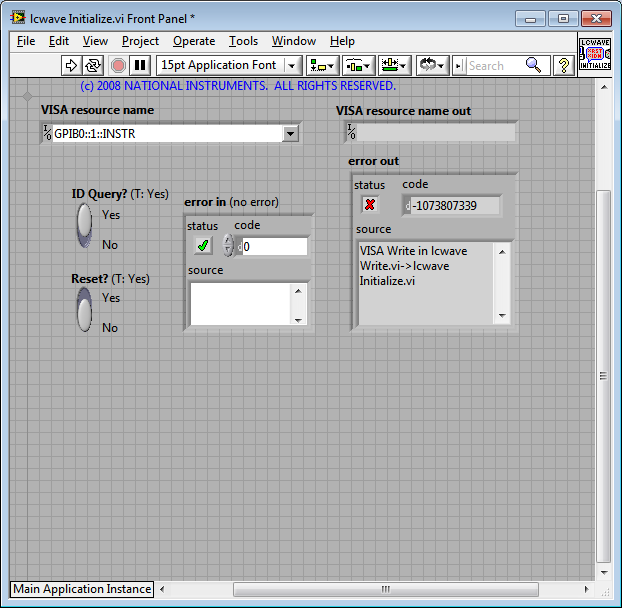Click error in code stepper arrows
622x608 pixels.
(x=228, y=245)
